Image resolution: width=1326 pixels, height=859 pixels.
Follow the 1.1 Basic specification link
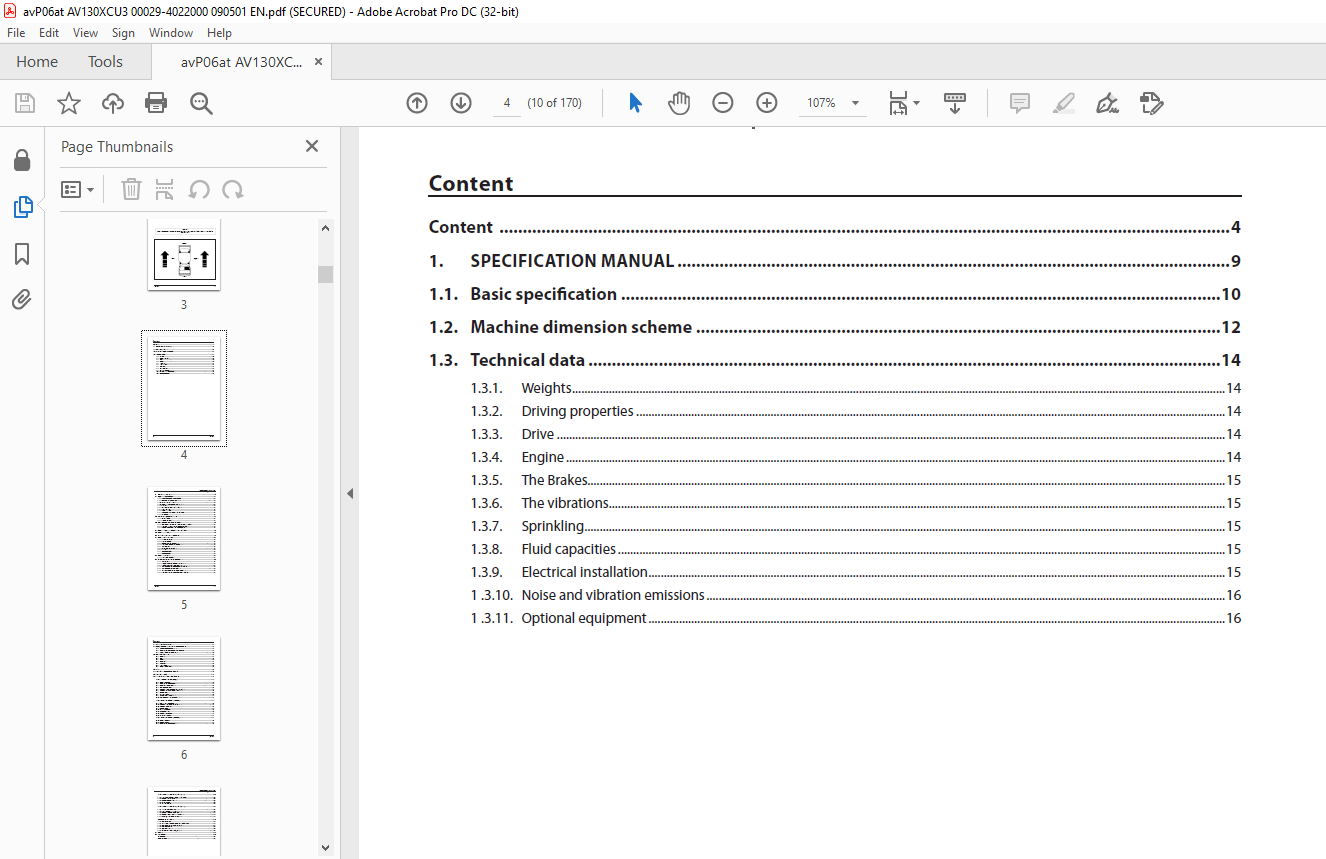point(835,294)
